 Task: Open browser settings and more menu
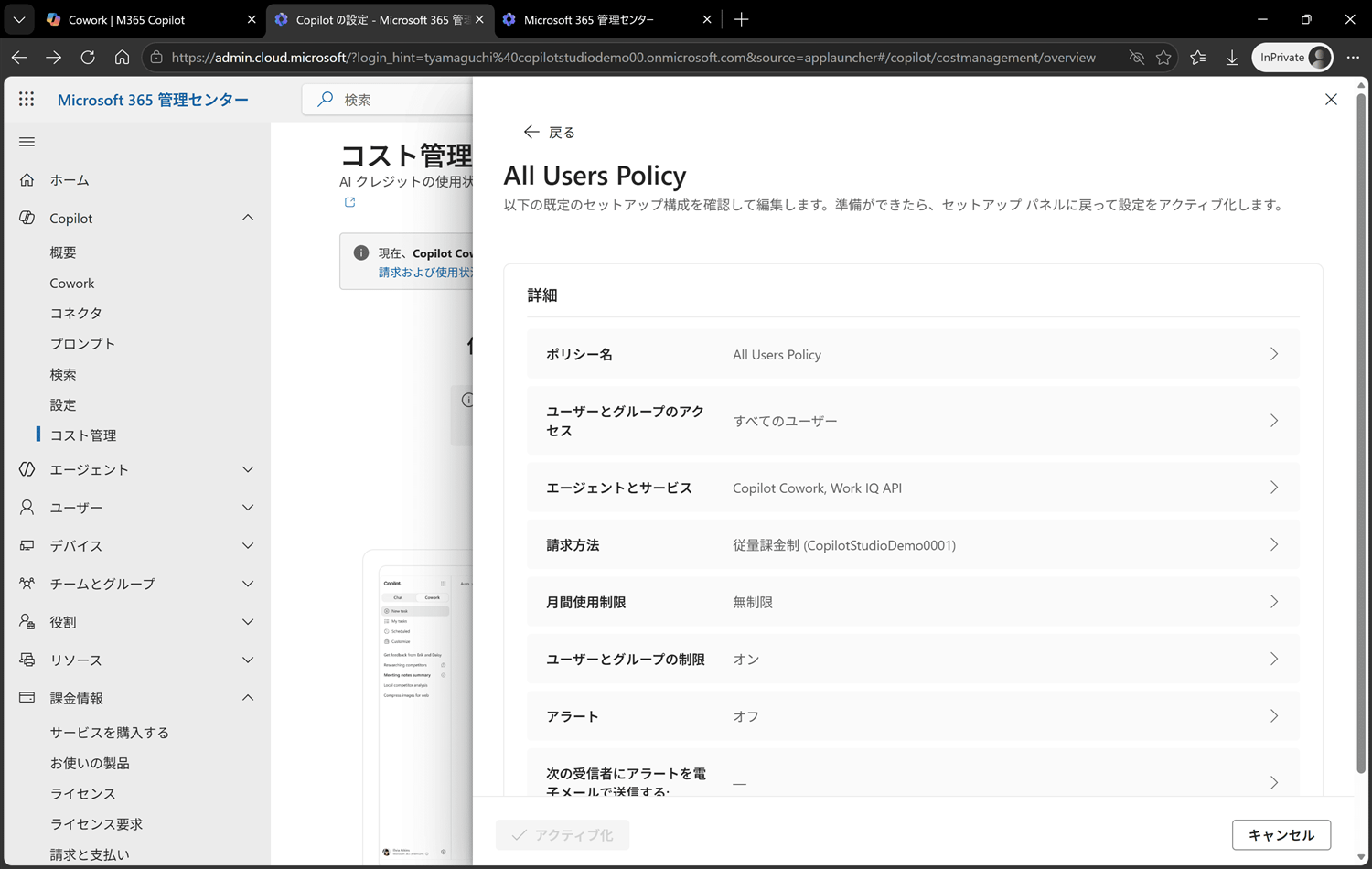pos(1353,58)
